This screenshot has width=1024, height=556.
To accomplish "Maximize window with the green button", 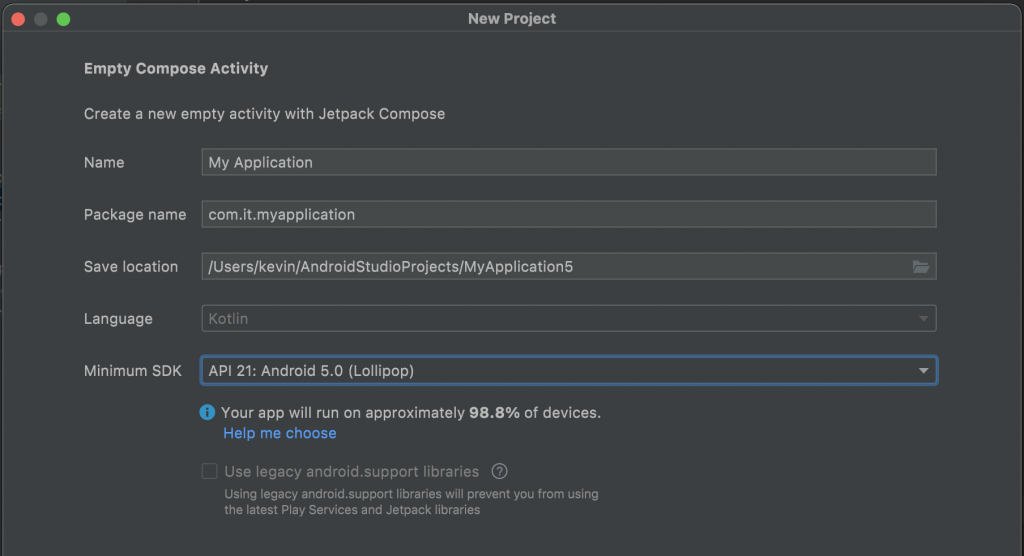I will 64,19.
